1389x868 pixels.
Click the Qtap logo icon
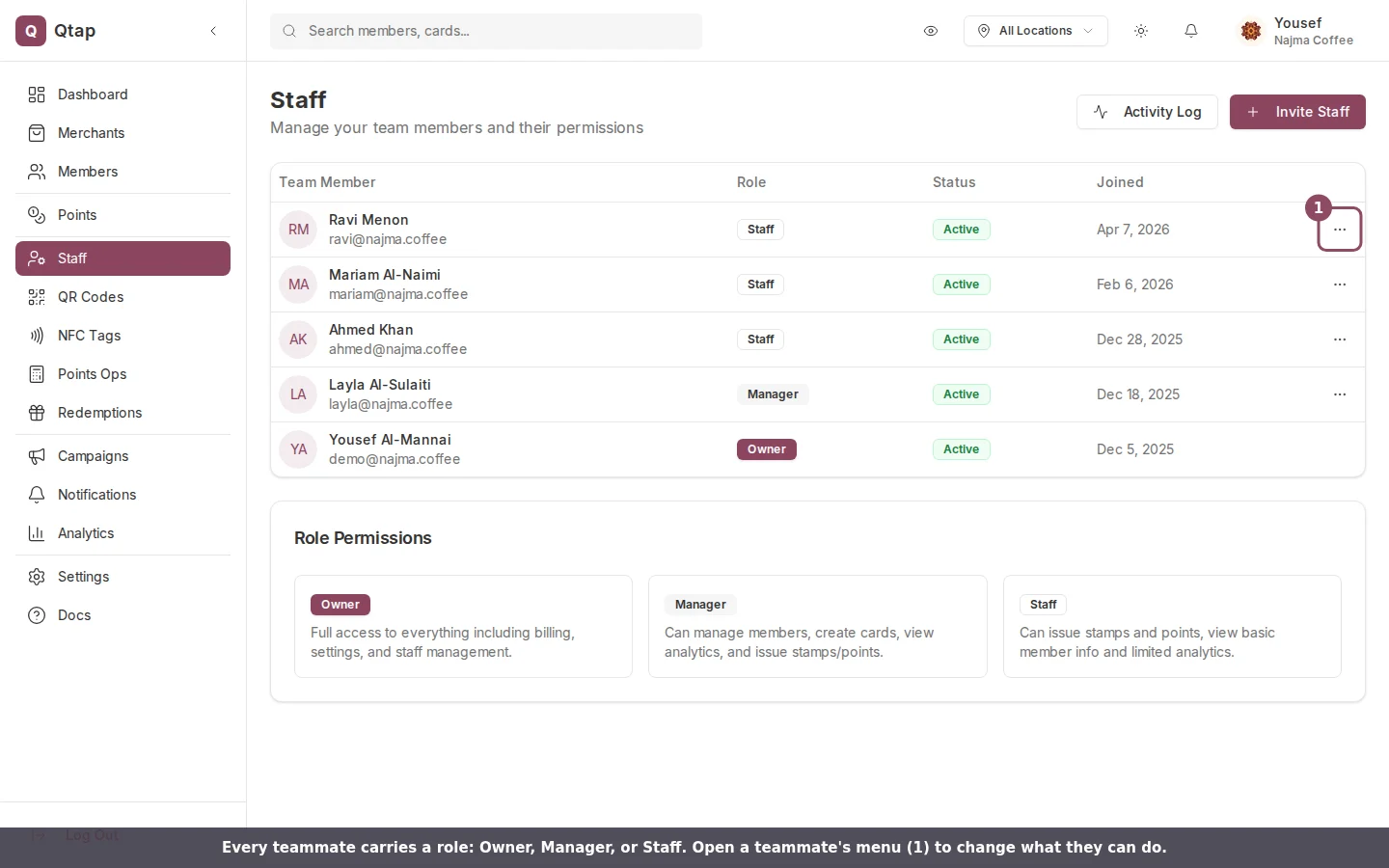point(31,31)
